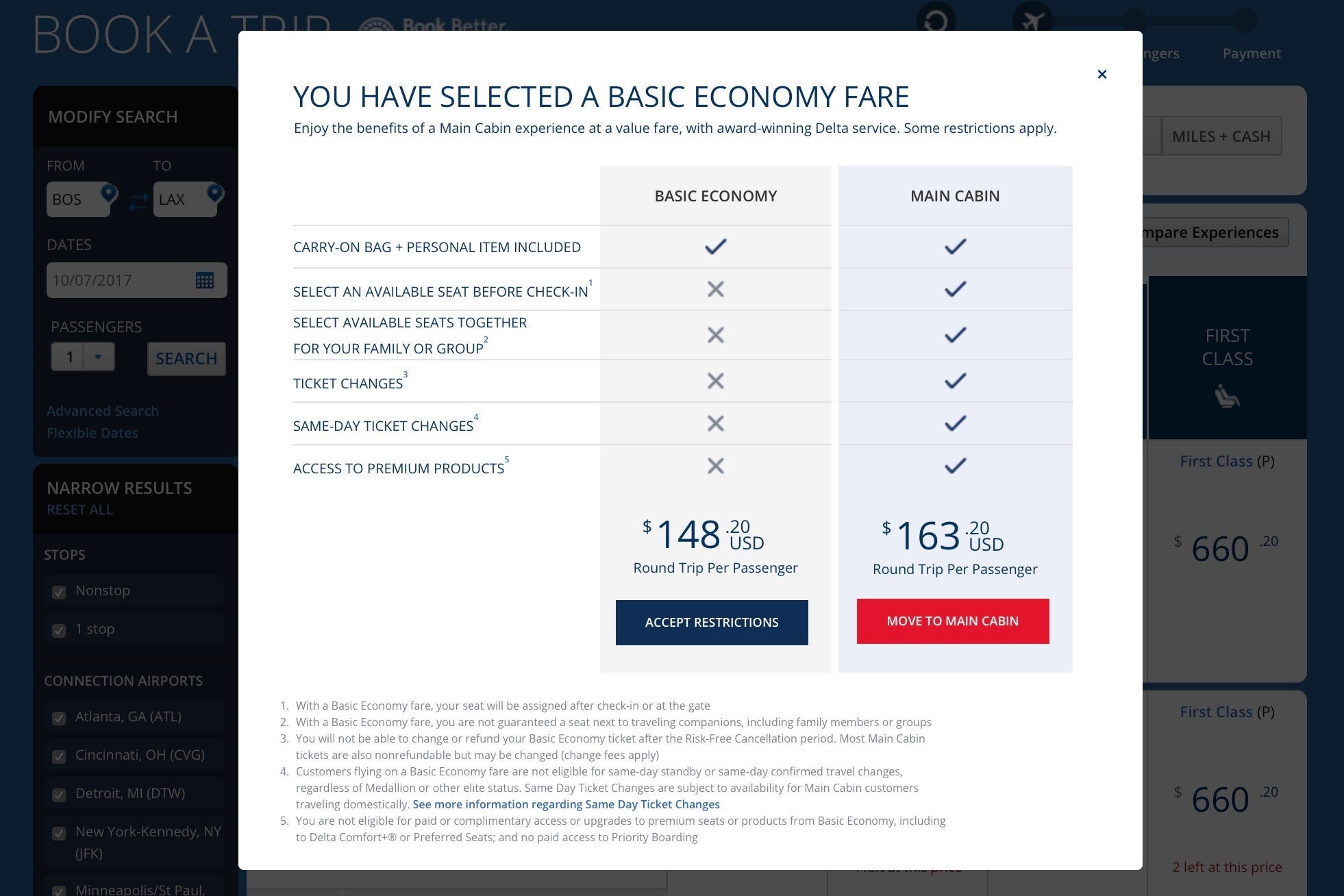Click the swap origin and destination arrows
The width and height of the screenshot is (1344, 896).
coord(138,201)
